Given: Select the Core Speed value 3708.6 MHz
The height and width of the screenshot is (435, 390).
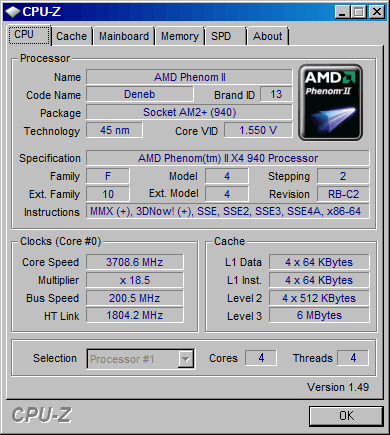Looking at the screenshot, I should tap(135, 262).
